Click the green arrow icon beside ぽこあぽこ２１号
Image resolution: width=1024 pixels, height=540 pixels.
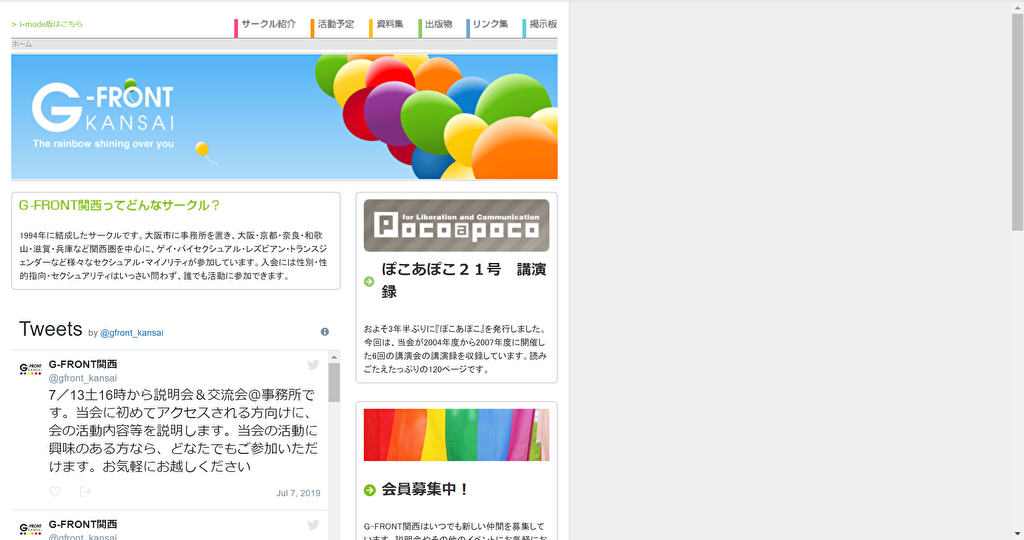(369, 281)
